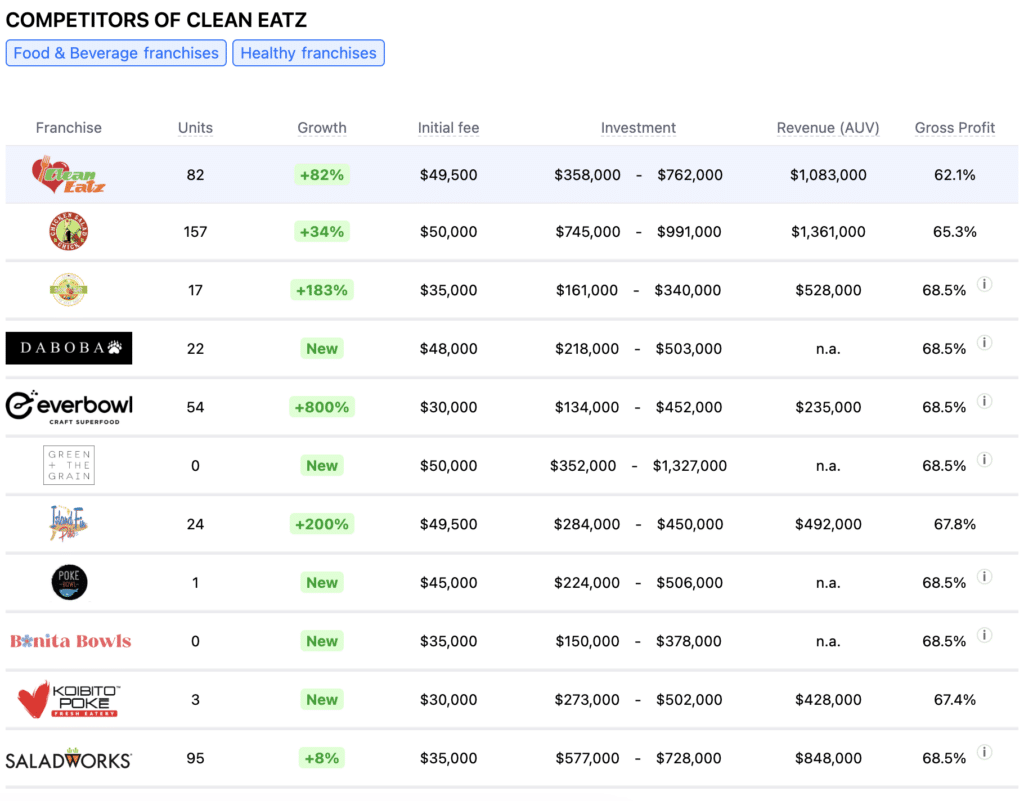The image size is (1024, 801).
Task: Click the New badge in Koibito Poke row
Action: coord(322,700)
